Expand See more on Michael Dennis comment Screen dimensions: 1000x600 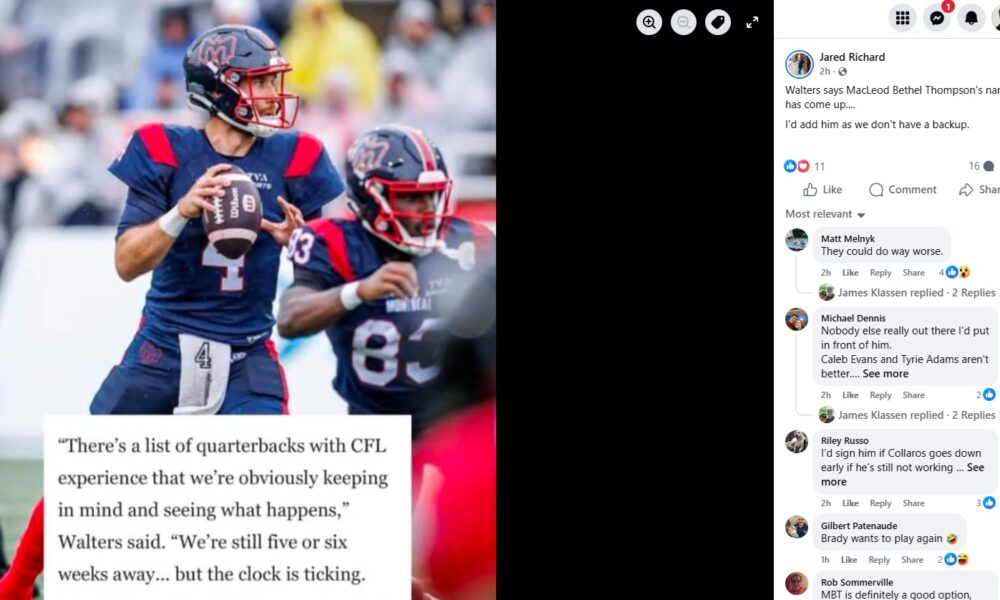coord(885,374)
